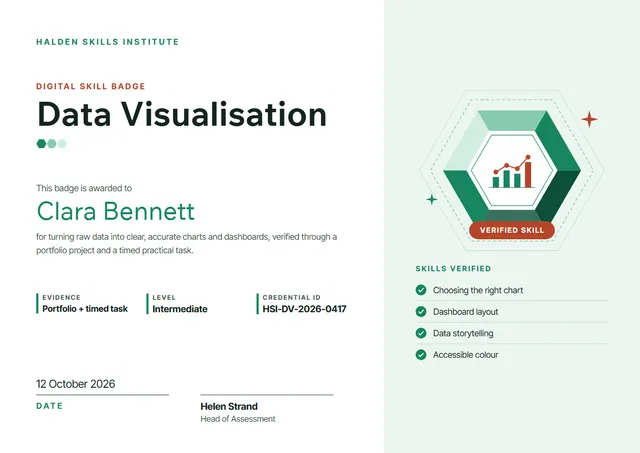Click the medium green hexagon dot under the title
The width and height of the screenshot is (640, 453).
pos(52,143)
